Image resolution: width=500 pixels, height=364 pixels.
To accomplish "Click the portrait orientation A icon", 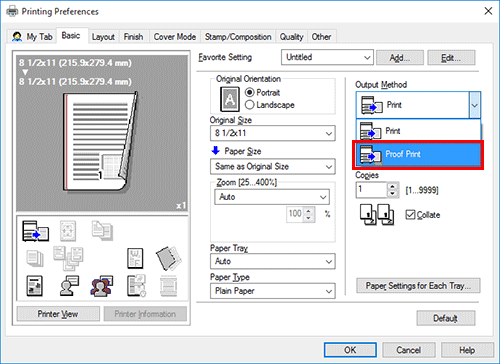I will coord(230,99).
